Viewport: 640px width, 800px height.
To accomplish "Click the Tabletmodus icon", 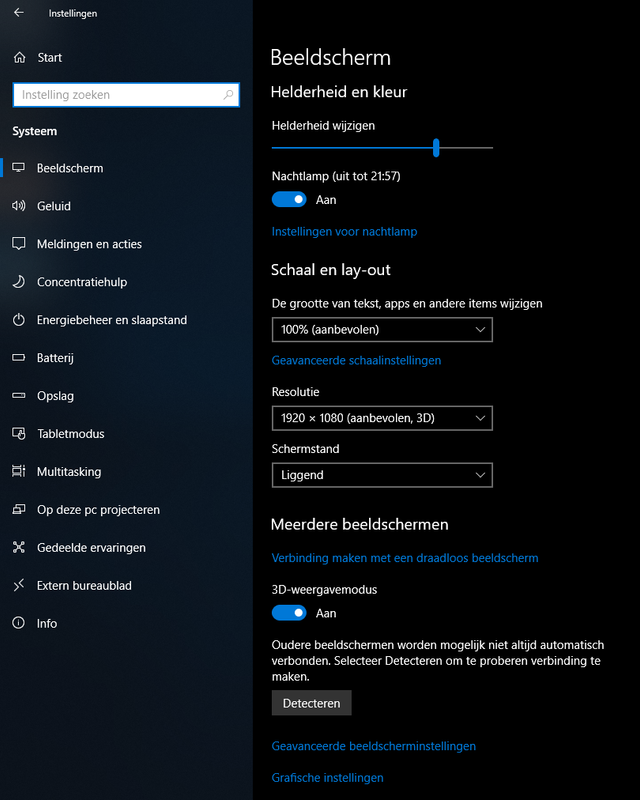I will point(18,433).
